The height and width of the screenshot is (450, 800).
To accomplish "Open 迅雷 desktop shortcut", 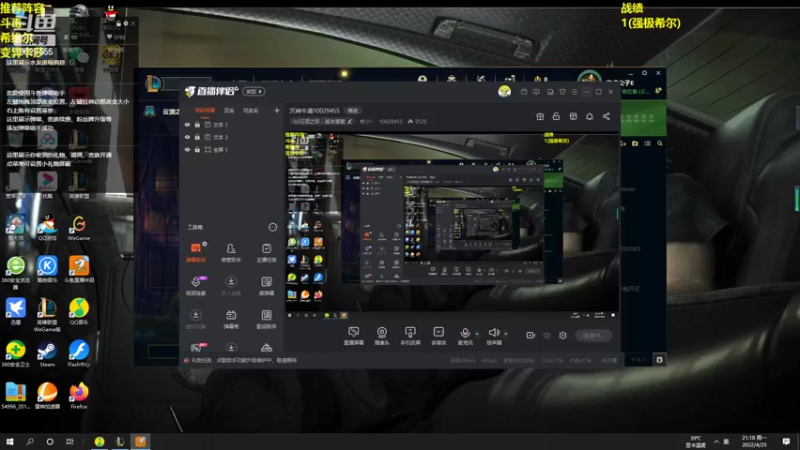I will coord(16,312).
